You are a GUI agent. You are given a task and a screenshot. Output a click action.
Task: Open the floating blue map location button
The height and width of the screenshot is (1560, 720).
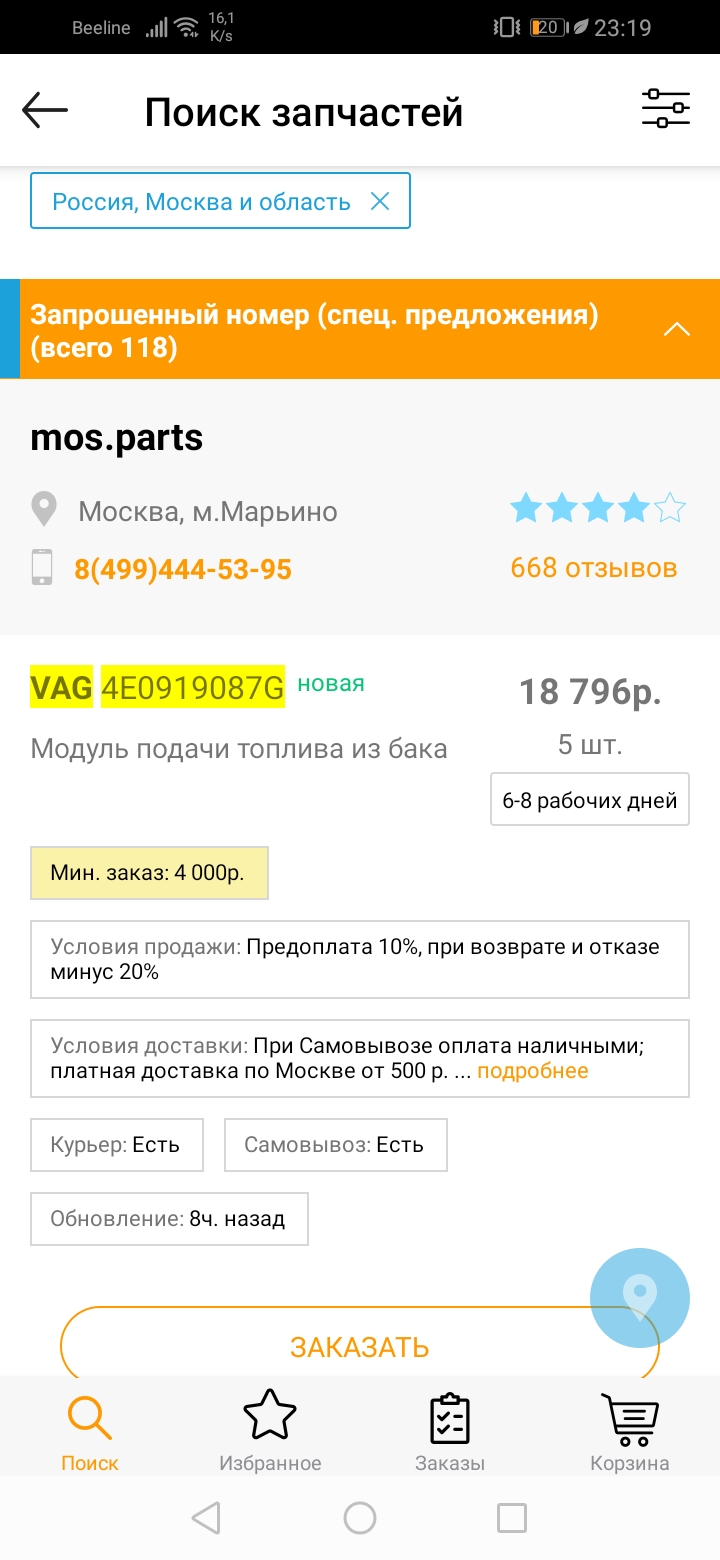click(640, 1298)
